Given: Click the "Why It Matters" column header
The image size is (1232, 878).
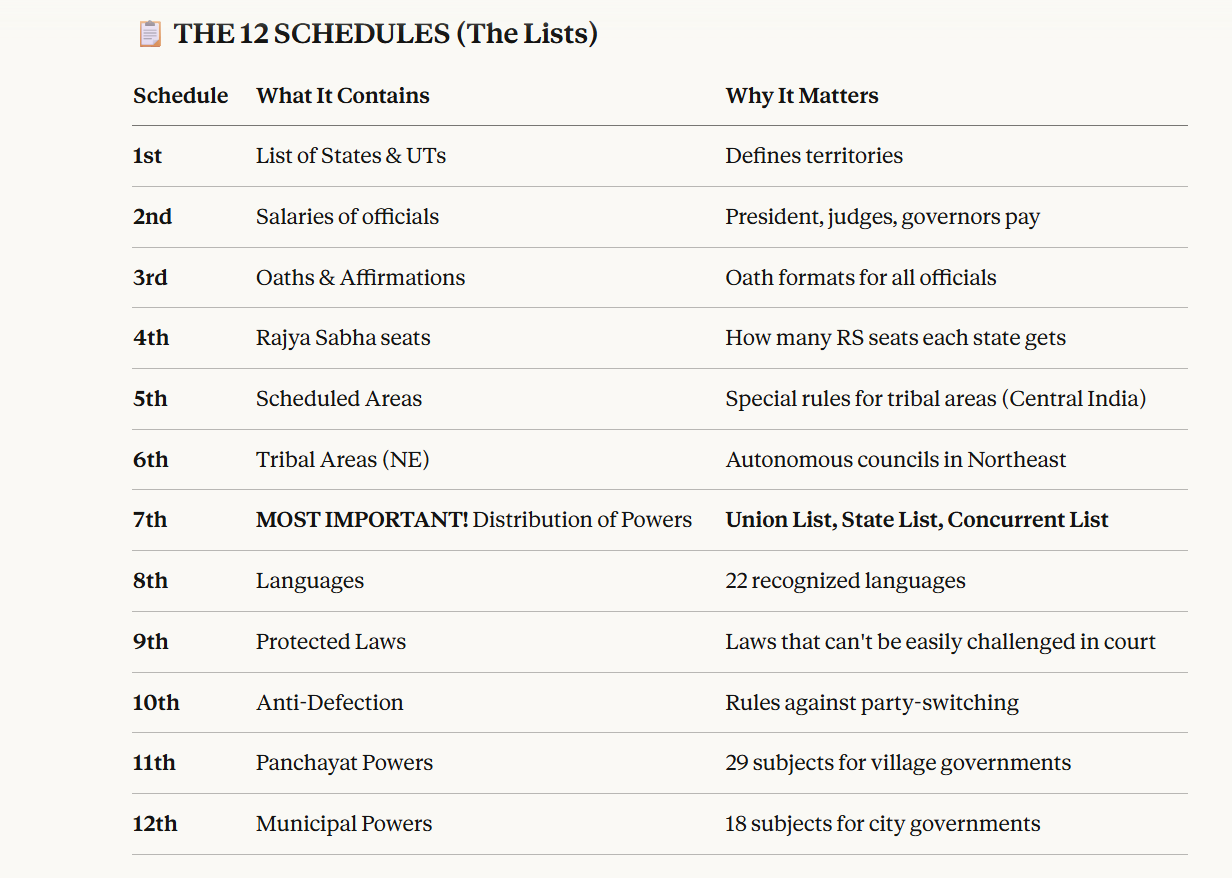Looking at the screenshot, I should tap(801, 96).
